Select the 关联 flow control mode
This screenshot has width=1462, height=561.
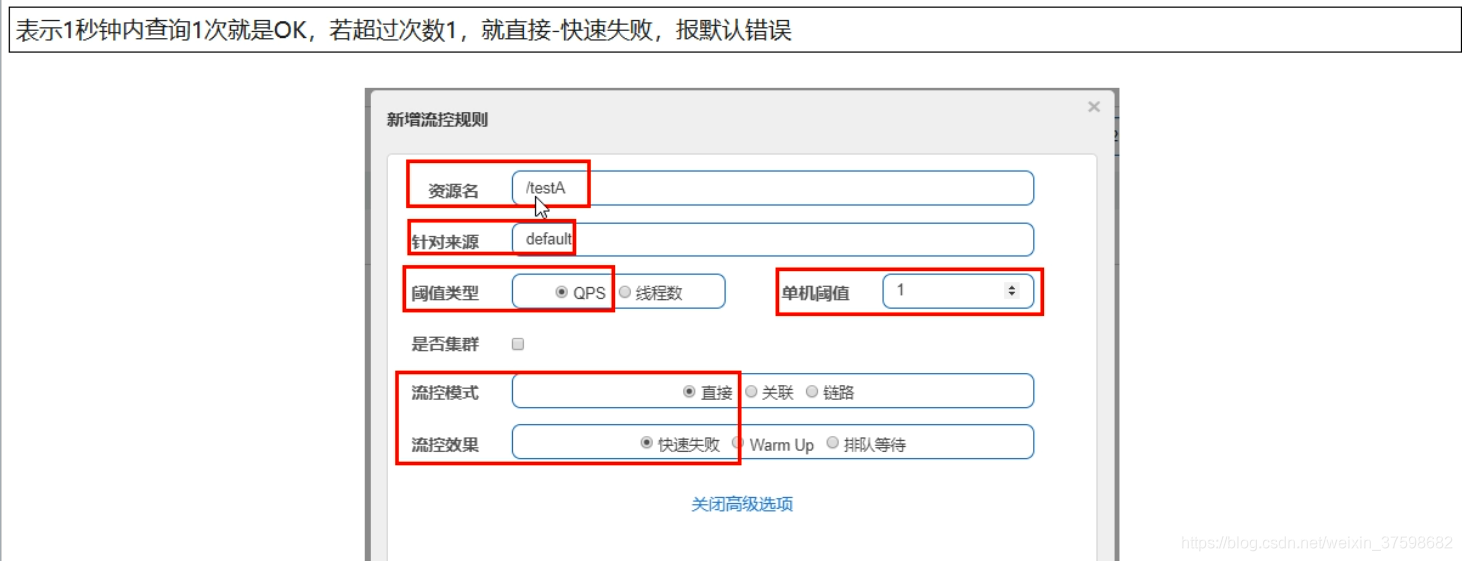751,392
